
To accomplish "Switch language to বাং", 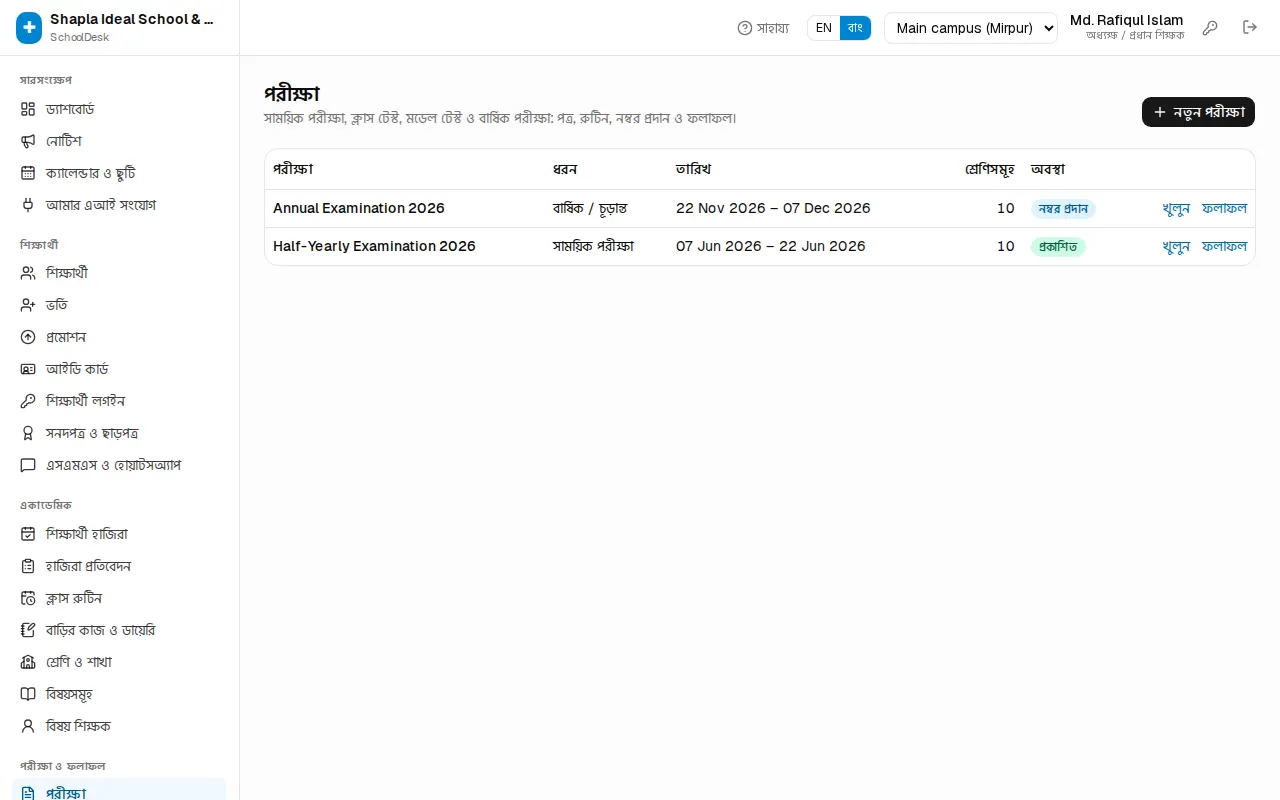I will coord(855,28).
